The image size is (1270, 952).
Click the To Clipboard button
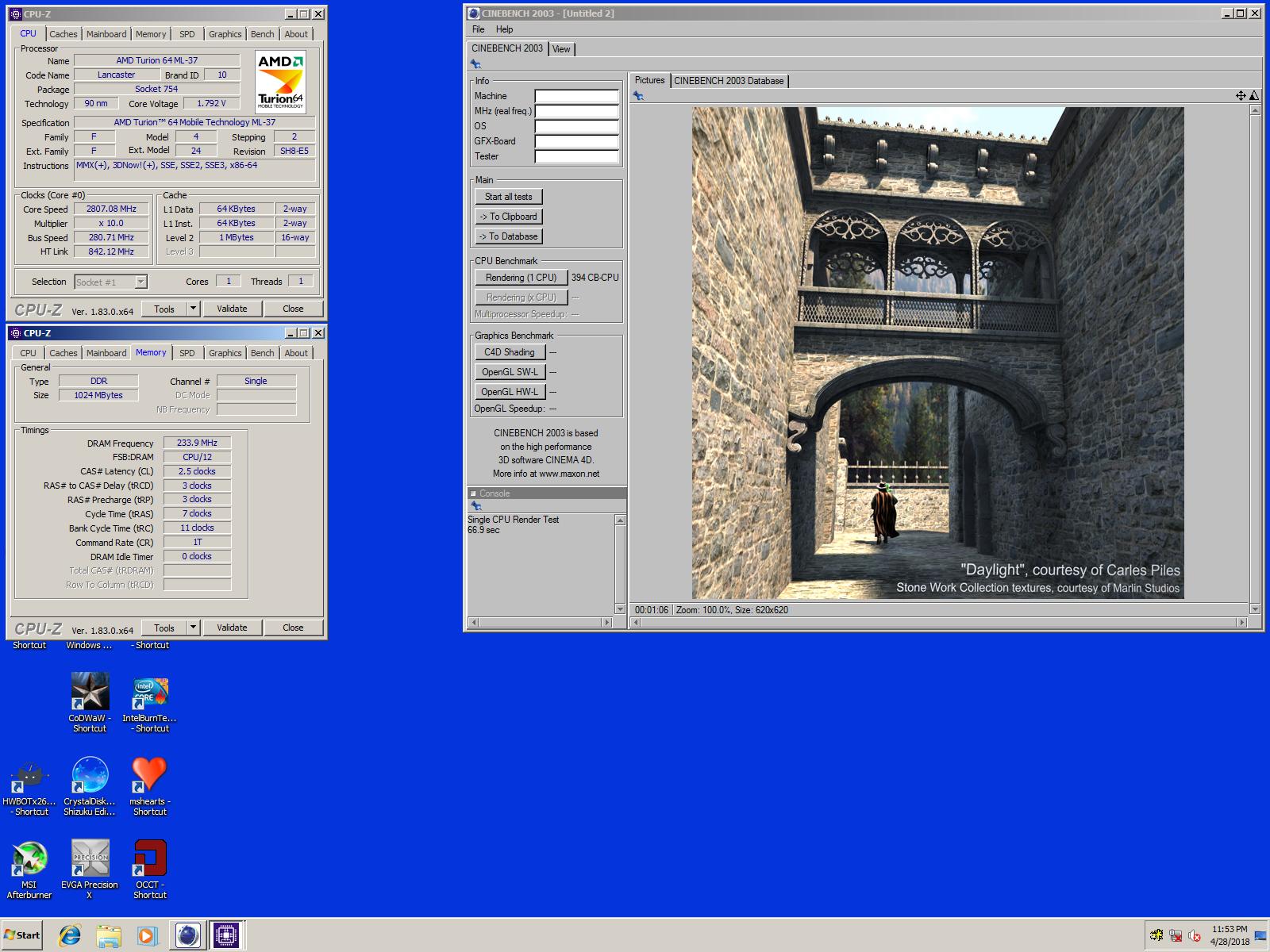tap(509, 217)
